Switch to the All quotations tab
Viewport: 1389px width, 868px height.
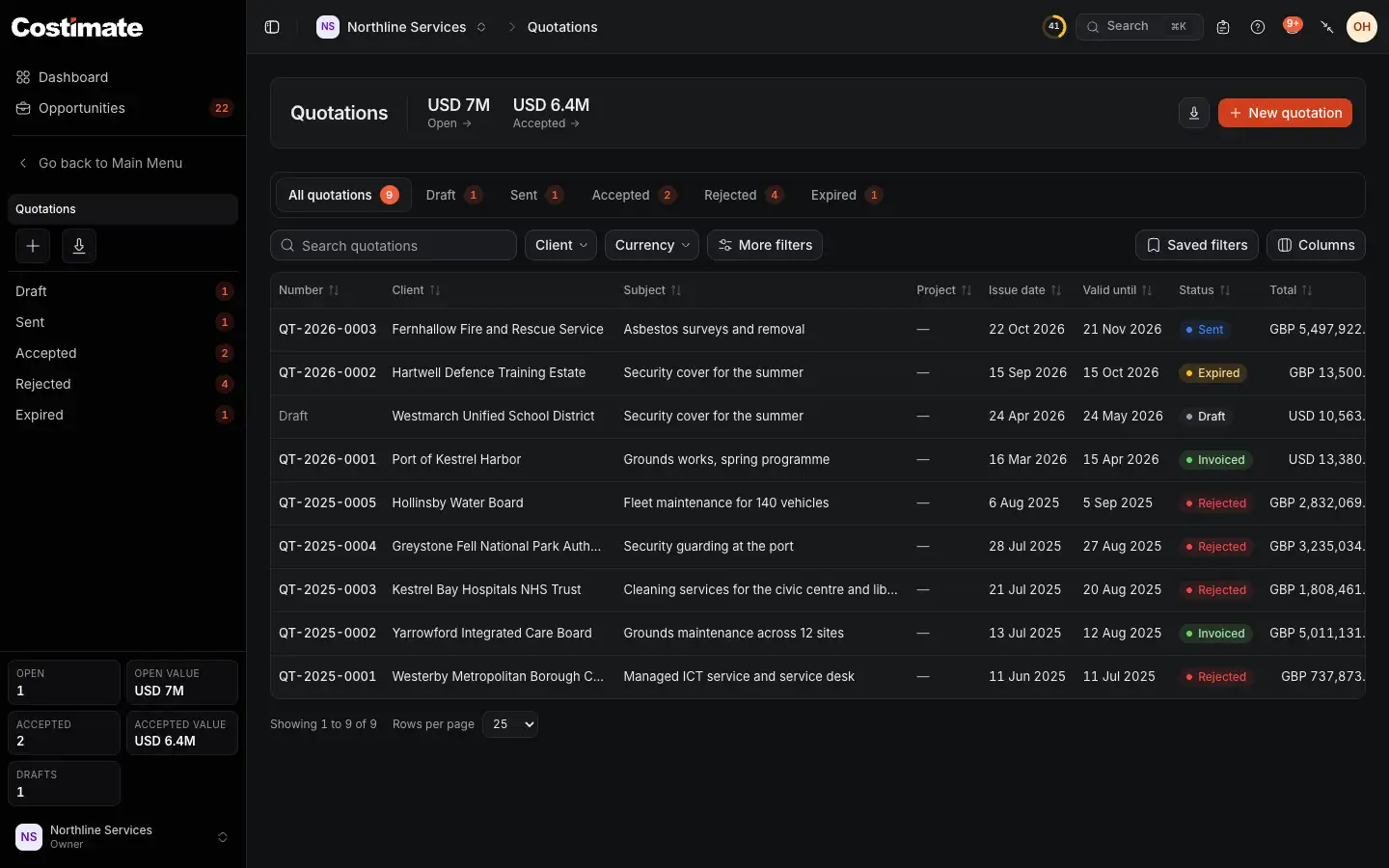[x=343, y=195]
